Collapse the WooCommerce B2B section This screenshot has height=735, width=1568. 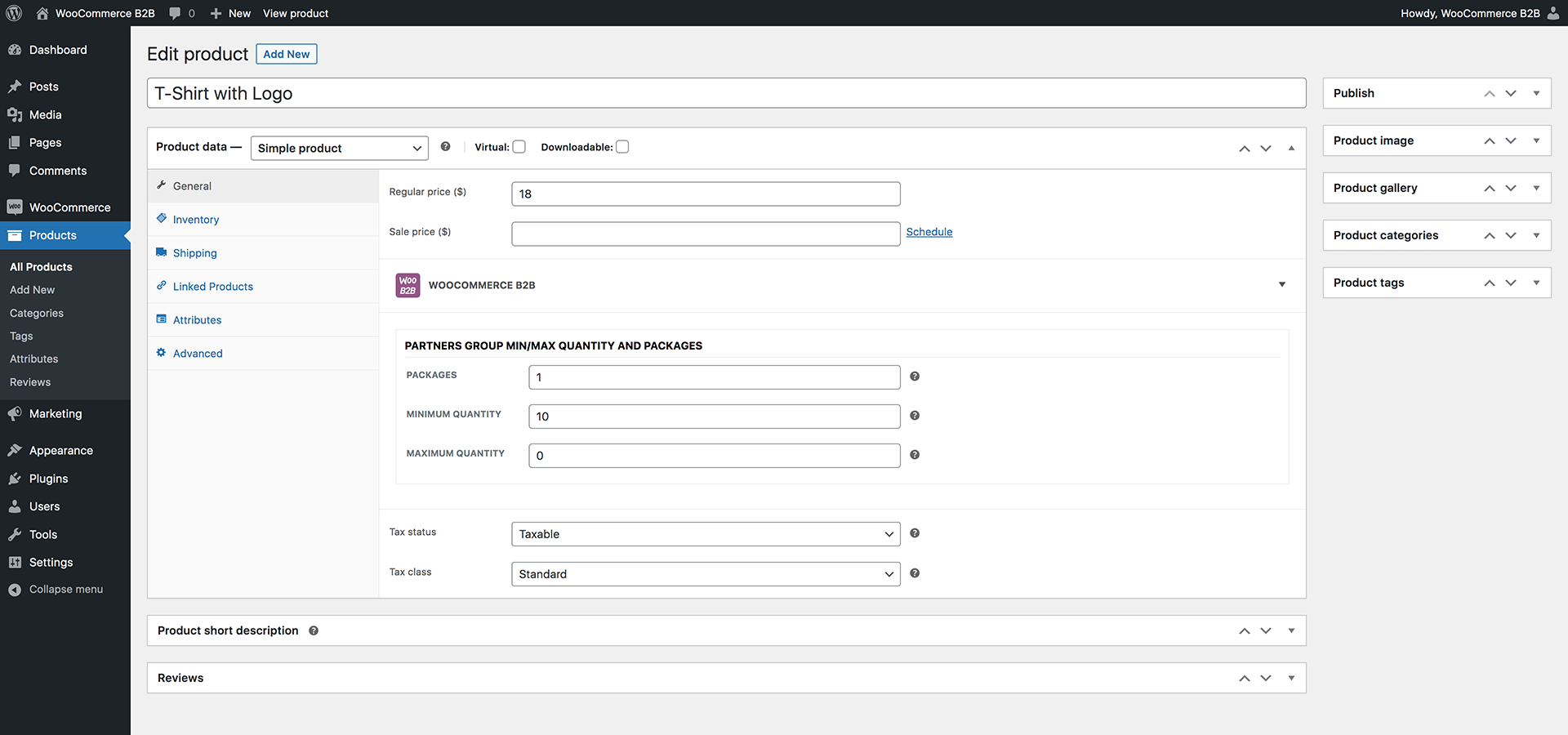coord(1282,285)
